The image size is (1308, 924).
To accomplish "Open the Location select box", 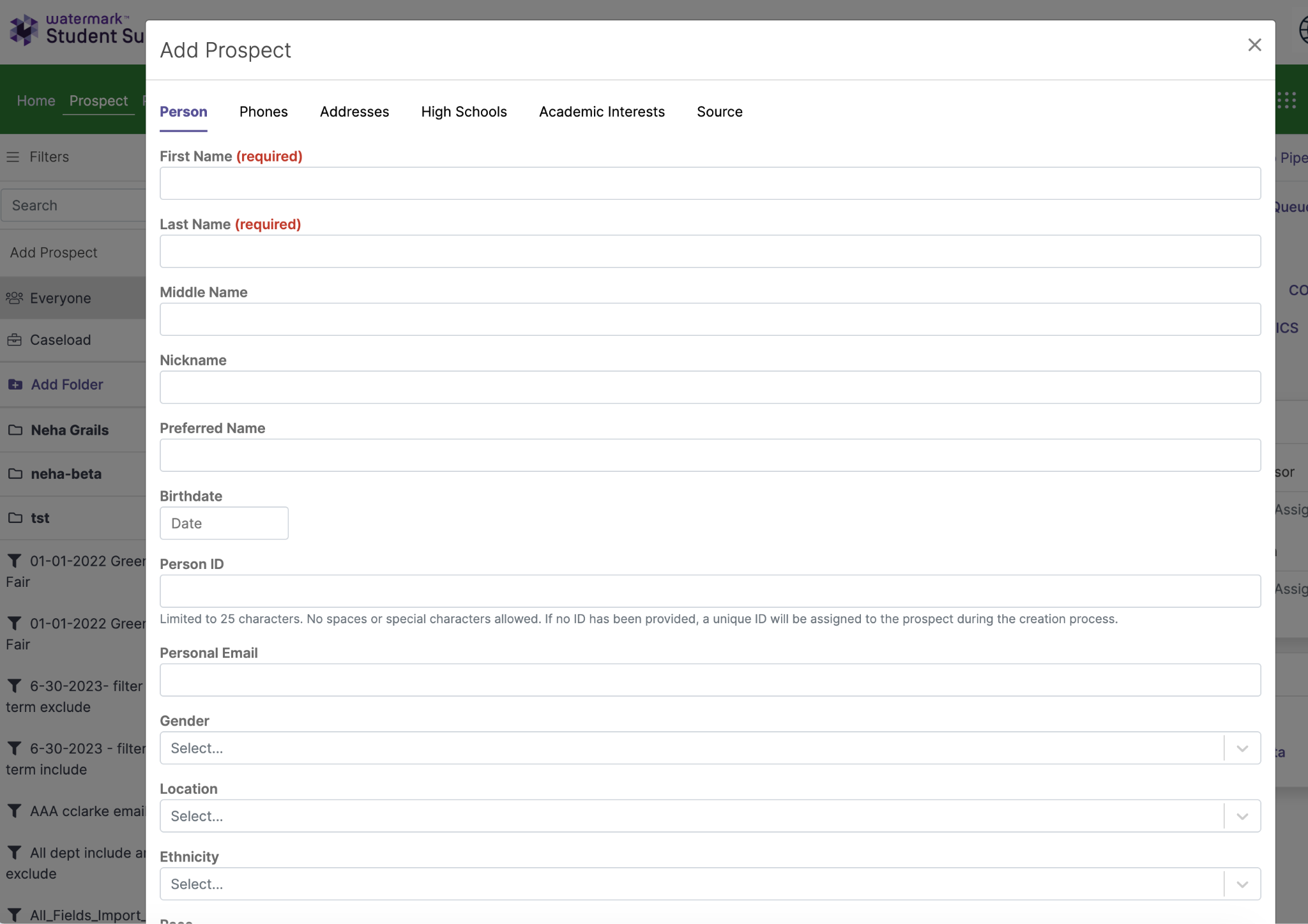I will pyautogui.click(x=710, y=816).
